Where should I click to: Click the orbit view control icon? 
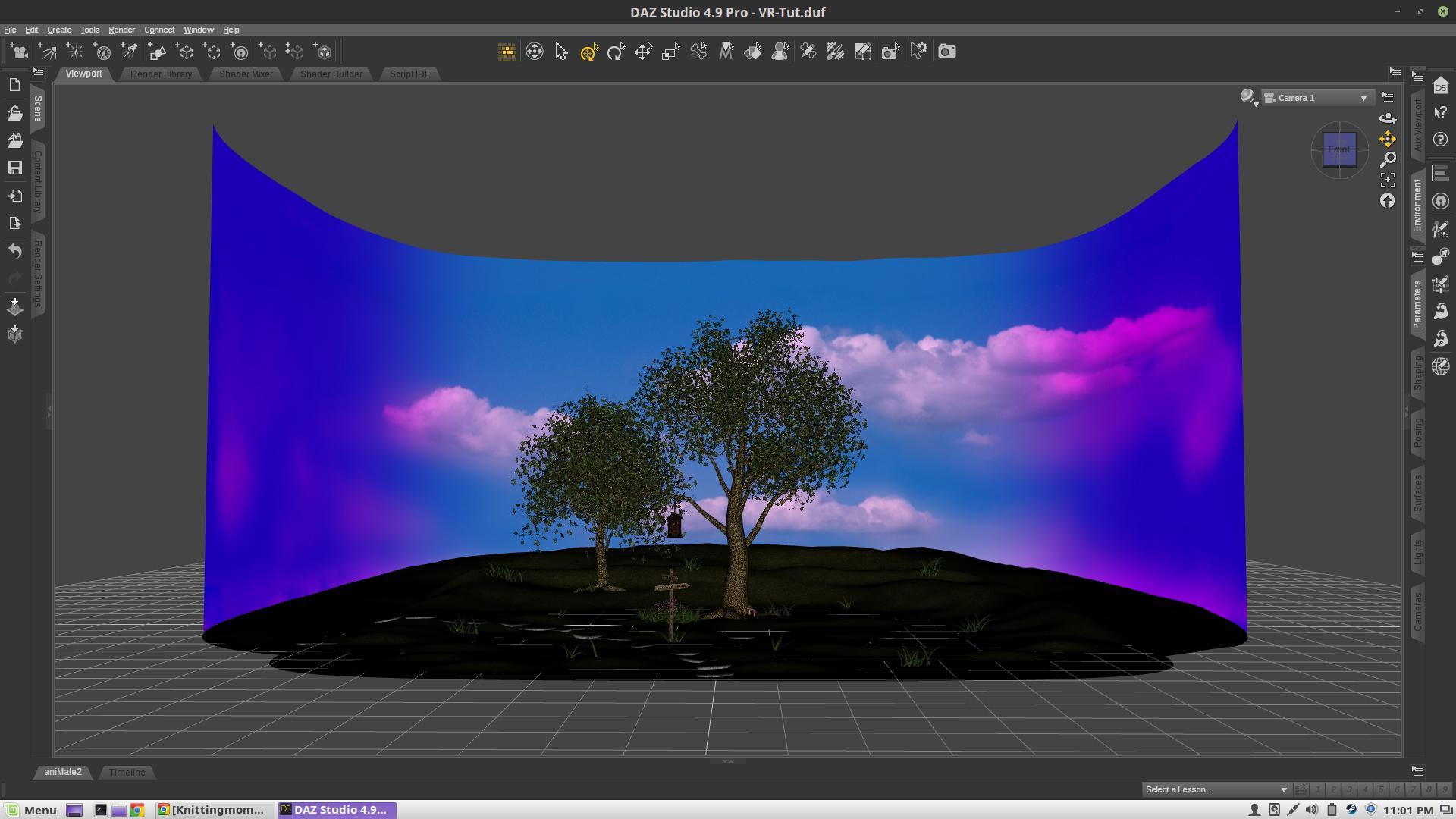(1387, 118)
